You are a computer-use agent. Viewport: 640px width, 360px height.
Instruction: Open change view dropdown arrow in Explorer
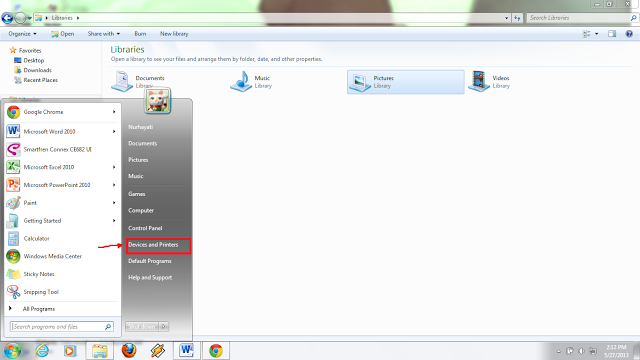(x=597, y=34)
